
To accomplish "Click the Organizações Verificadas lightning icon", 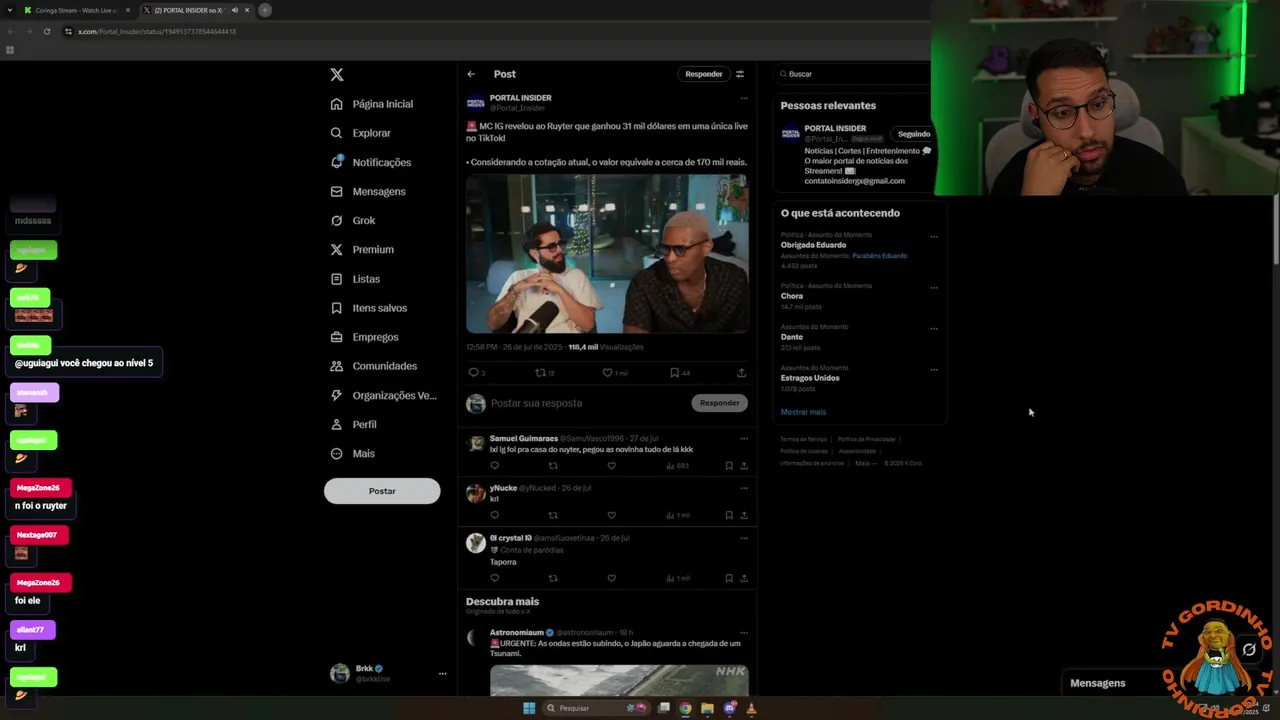I will click(337, 395).
